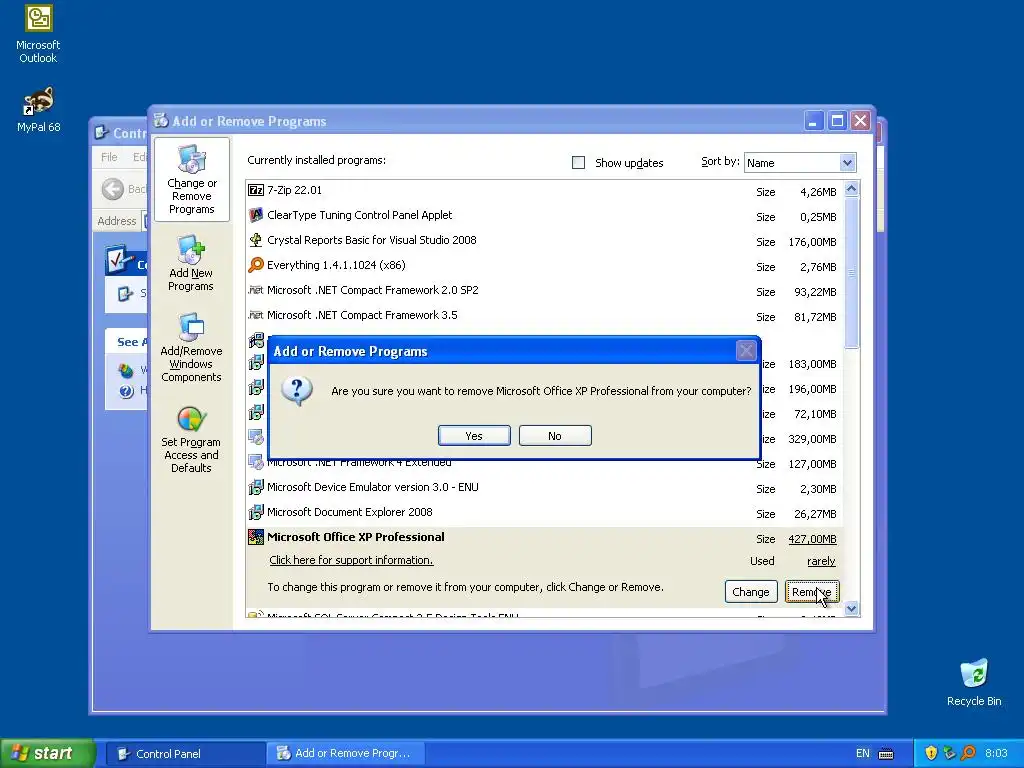The height and width of the screenshot is (768, 1024).
Task: Click the Remove button for Office XP
Action: [812, 592]
